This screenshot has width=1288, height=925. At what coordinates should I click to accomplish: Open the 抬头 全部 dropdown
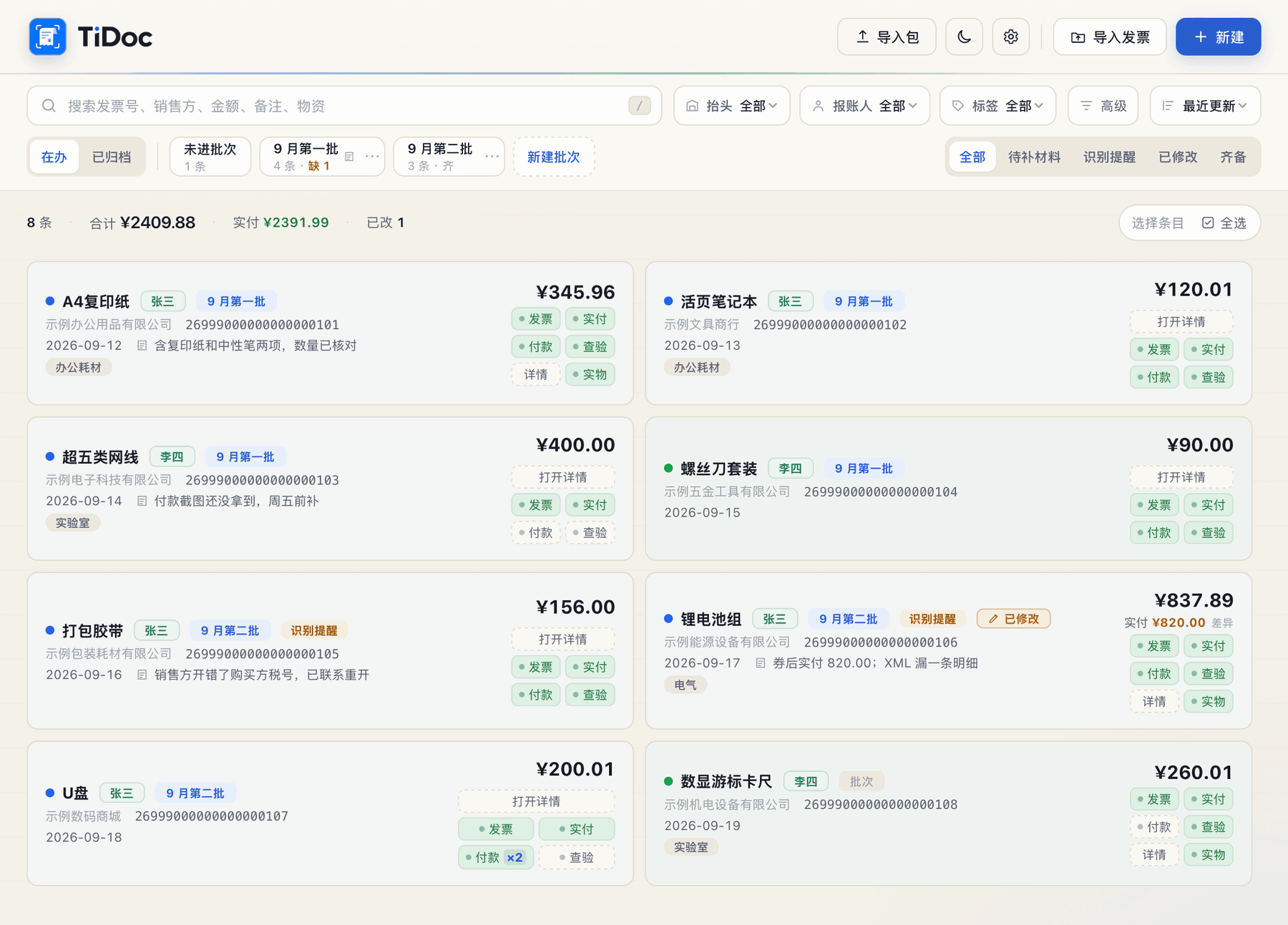click(731, 106)
